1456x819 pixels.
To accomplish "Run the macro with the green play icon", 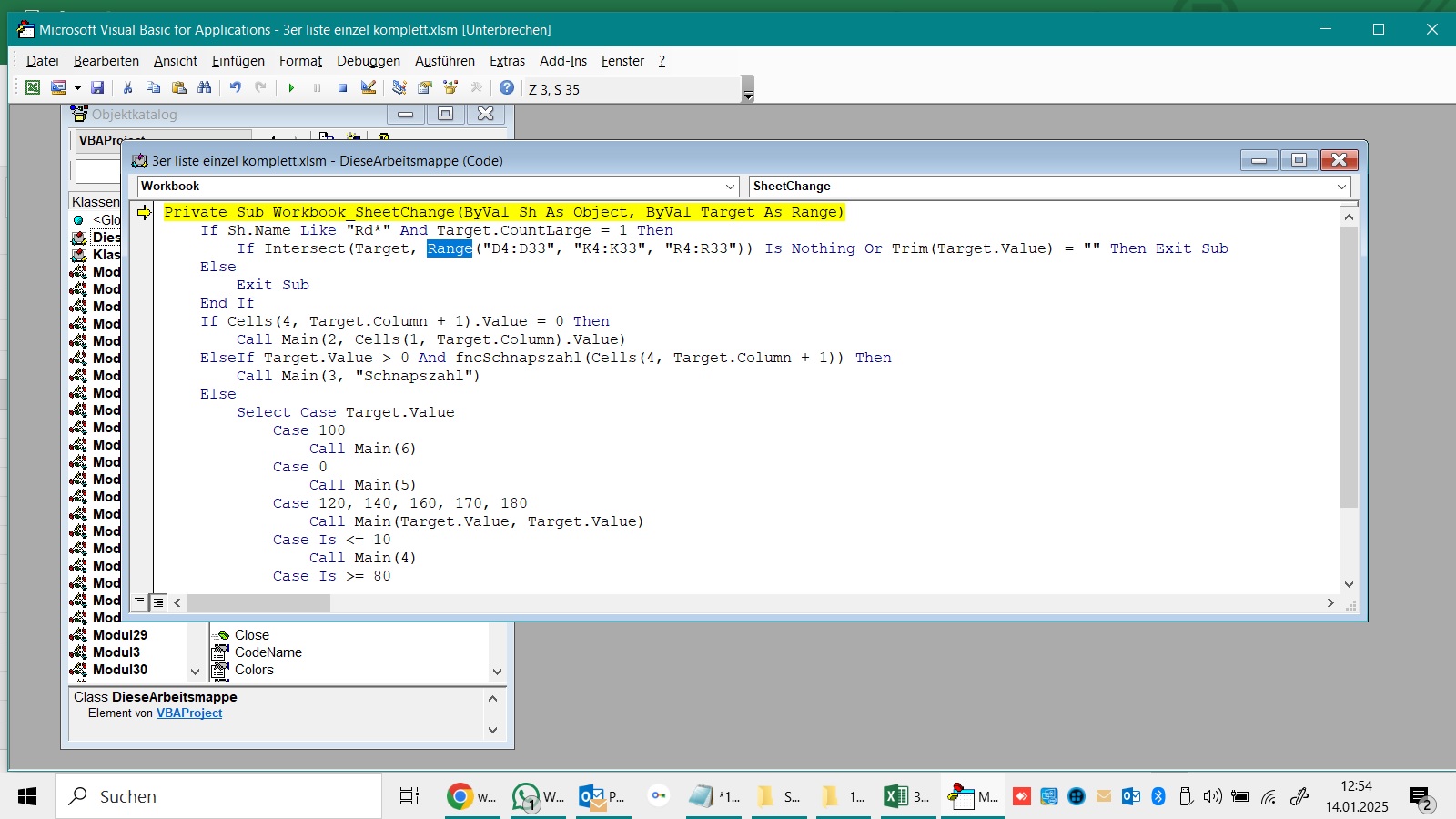I will (291, 87).
